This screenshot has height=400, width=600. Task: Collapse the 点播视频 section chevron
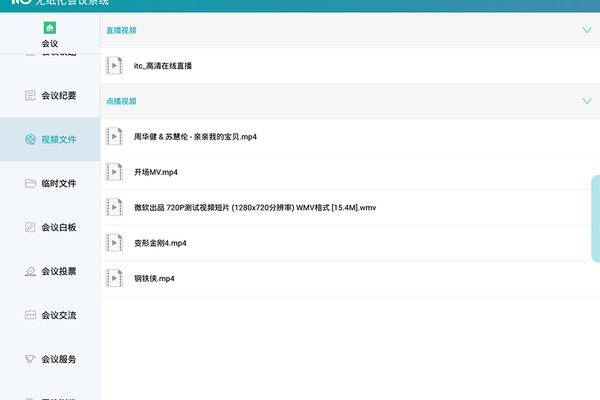click(587, 101)
